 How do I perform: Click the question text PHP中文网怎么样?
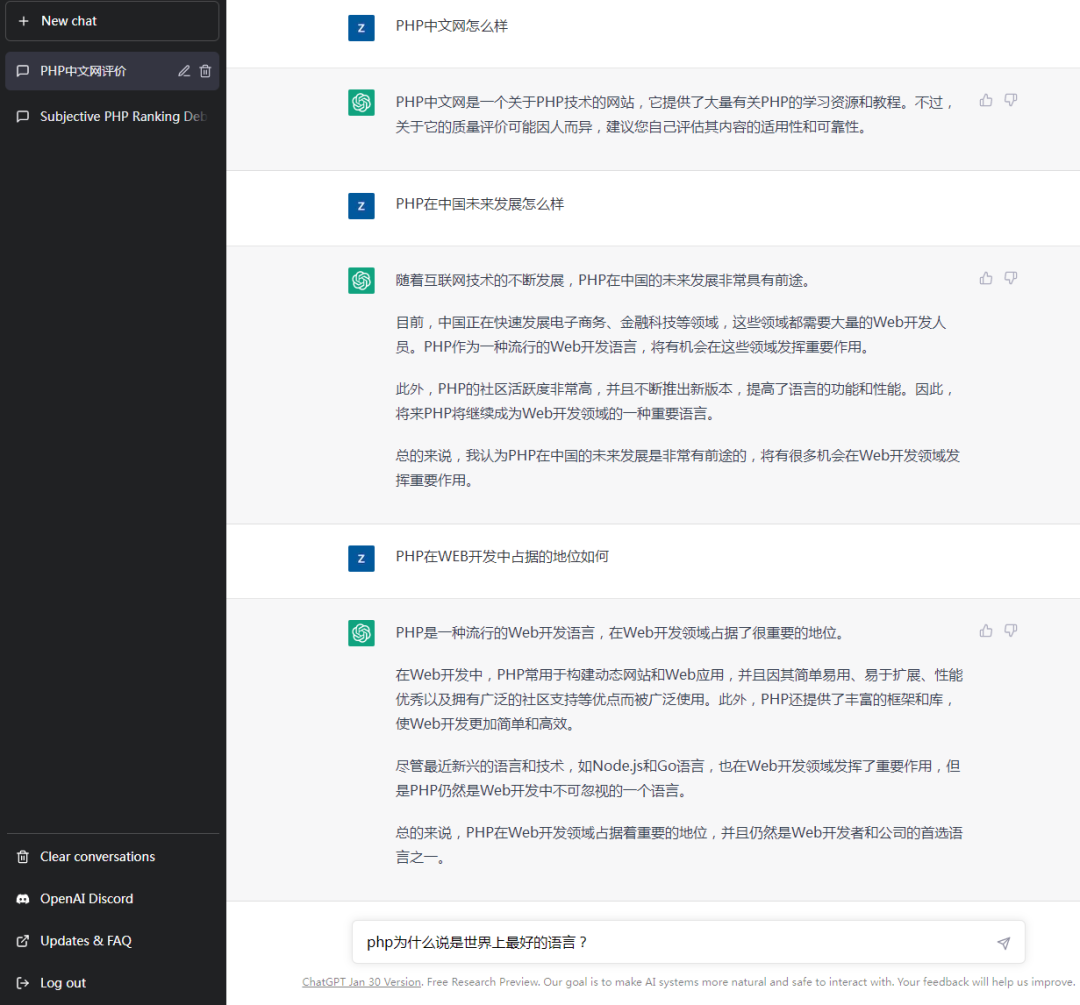tap(452, 26)
